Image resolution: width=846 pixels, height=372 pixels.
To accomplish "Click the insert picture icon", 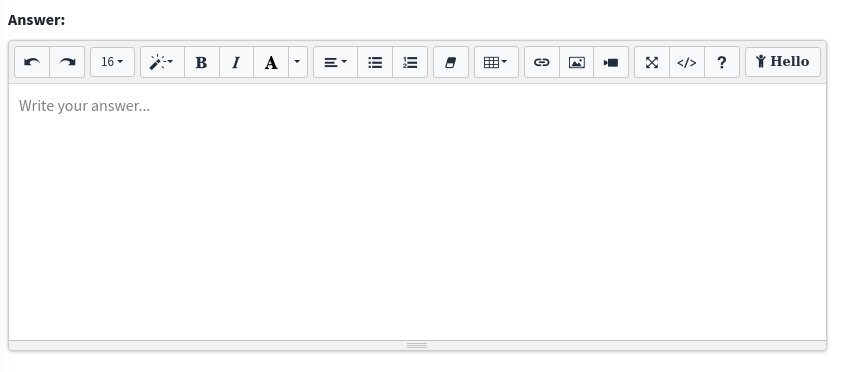I will pos(577,62).
